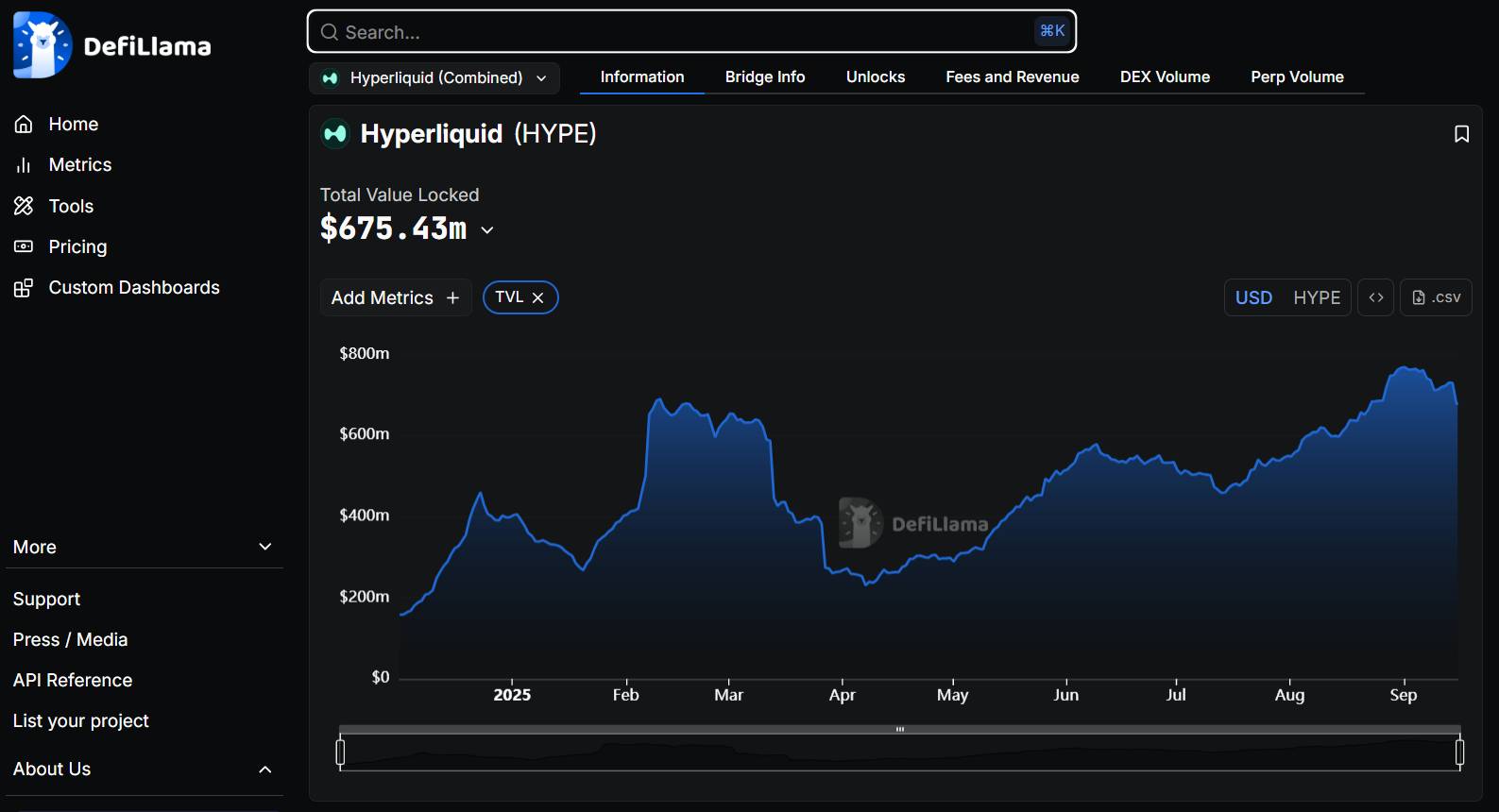Screen dimensions: 1499x812
Task: Download the chart .csv file
Action: (1436, 297)
